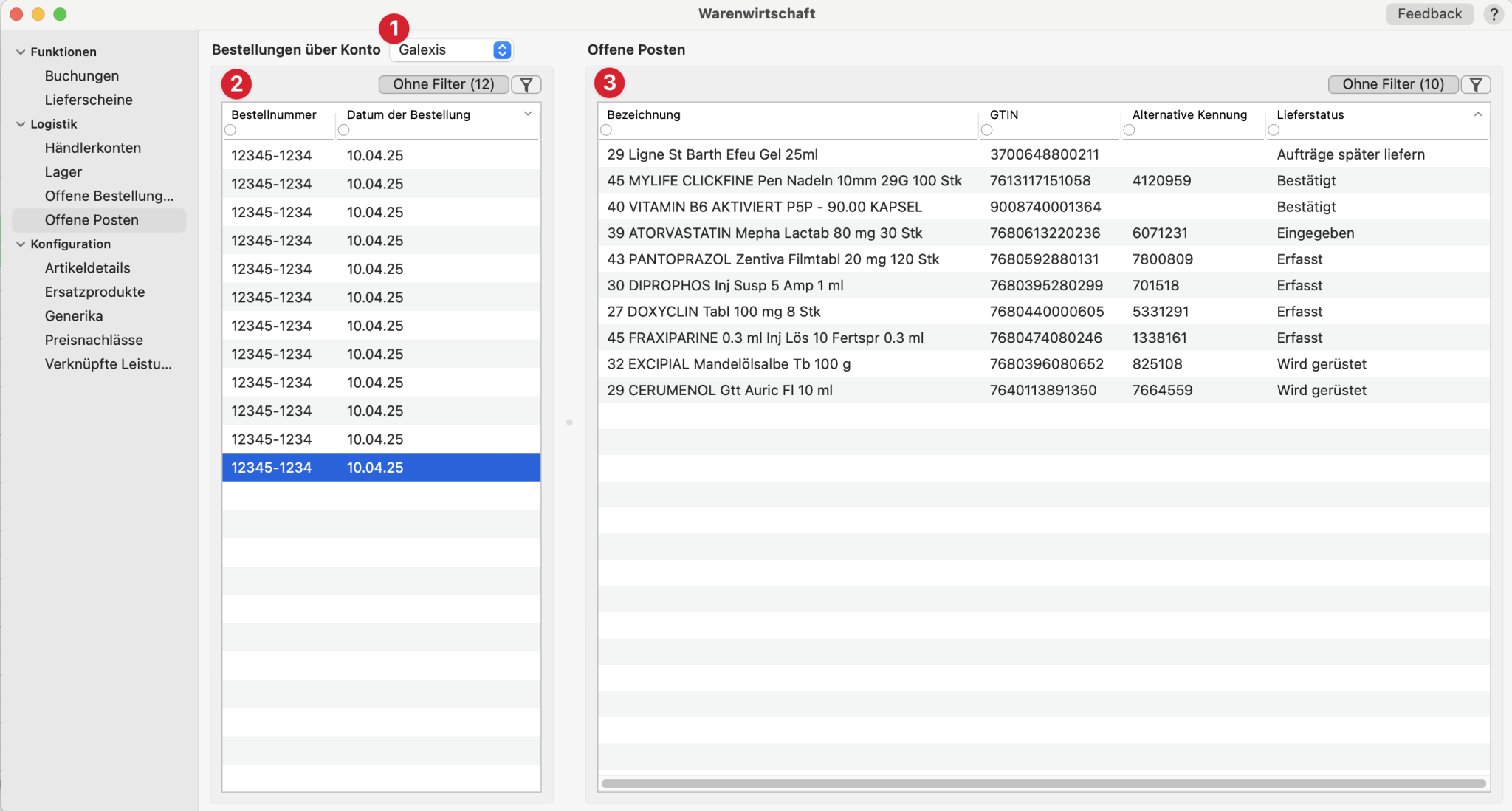This screenshot has width=1512, height=811.
Task: Click alternative Kennung 6071231
Action: [1160, 233]
